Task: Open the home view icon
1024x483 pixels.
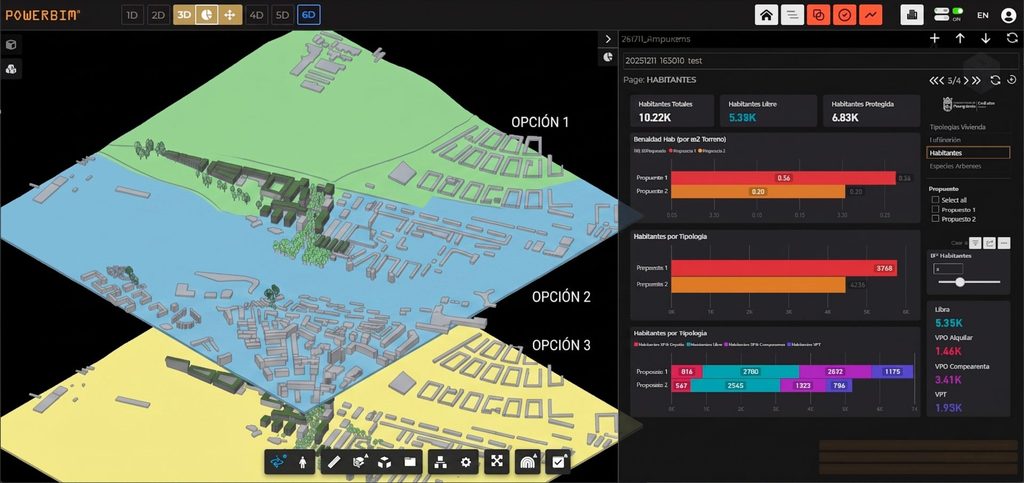Action: coord(766,14)
